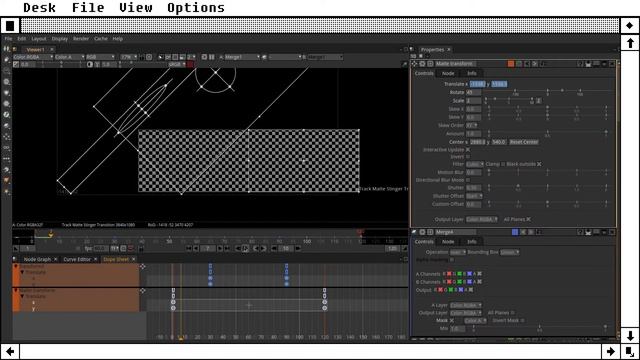
Task: Click the redo icon in Matte transform header
Action: (x=535, y=64)
